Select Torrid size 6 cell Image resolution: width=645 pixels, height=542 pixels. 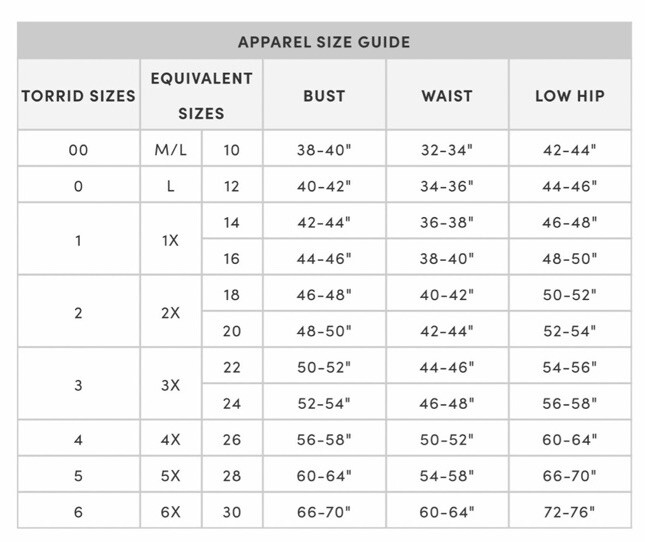79,511
